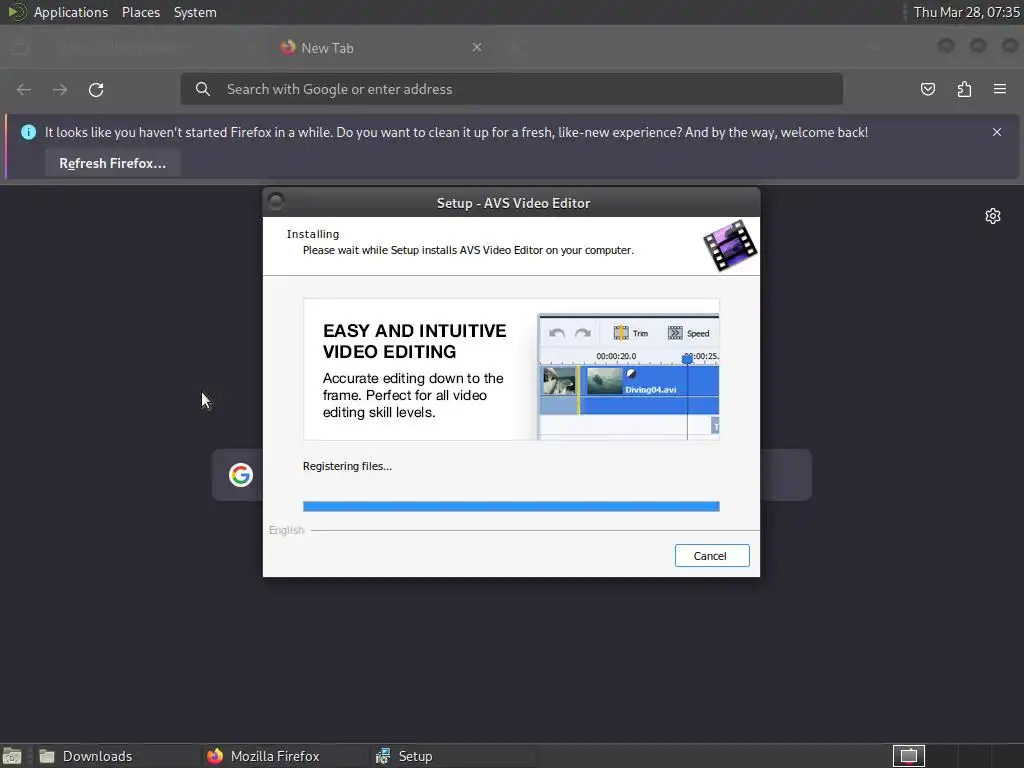1024x768 pixels.
Task: Open the Applications menu
Action: [71, 12]
